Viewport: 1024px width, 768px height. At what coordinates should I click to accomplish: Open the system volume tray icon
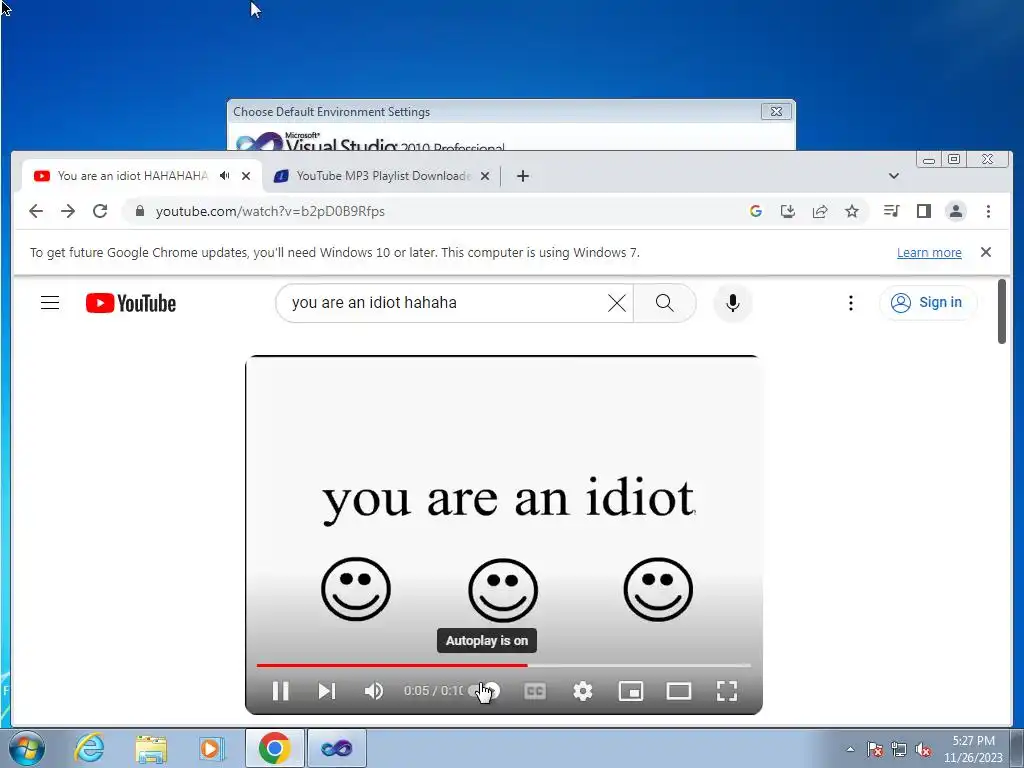pos(923,749)
